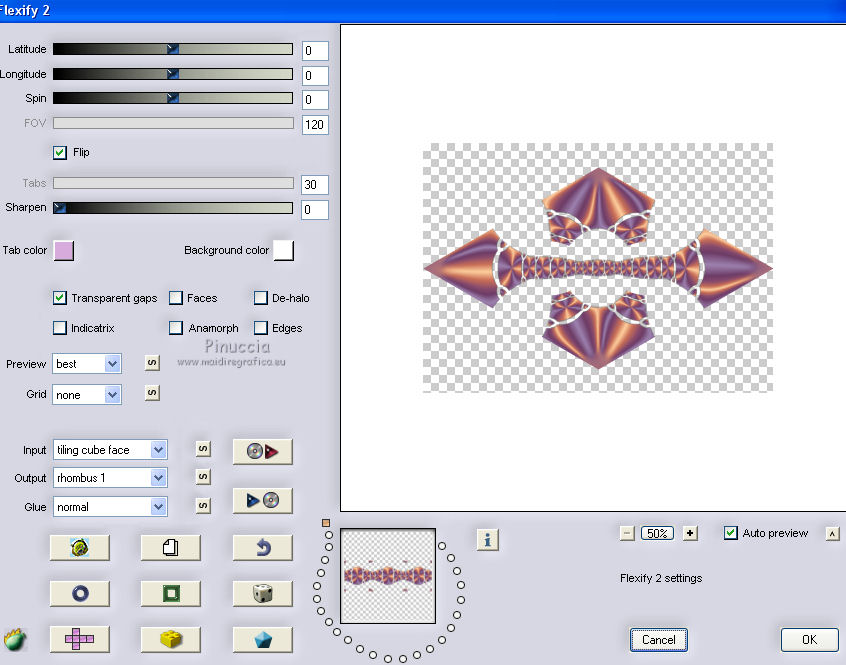
Task: Click the OK button
Action: [x=809, y=640]
